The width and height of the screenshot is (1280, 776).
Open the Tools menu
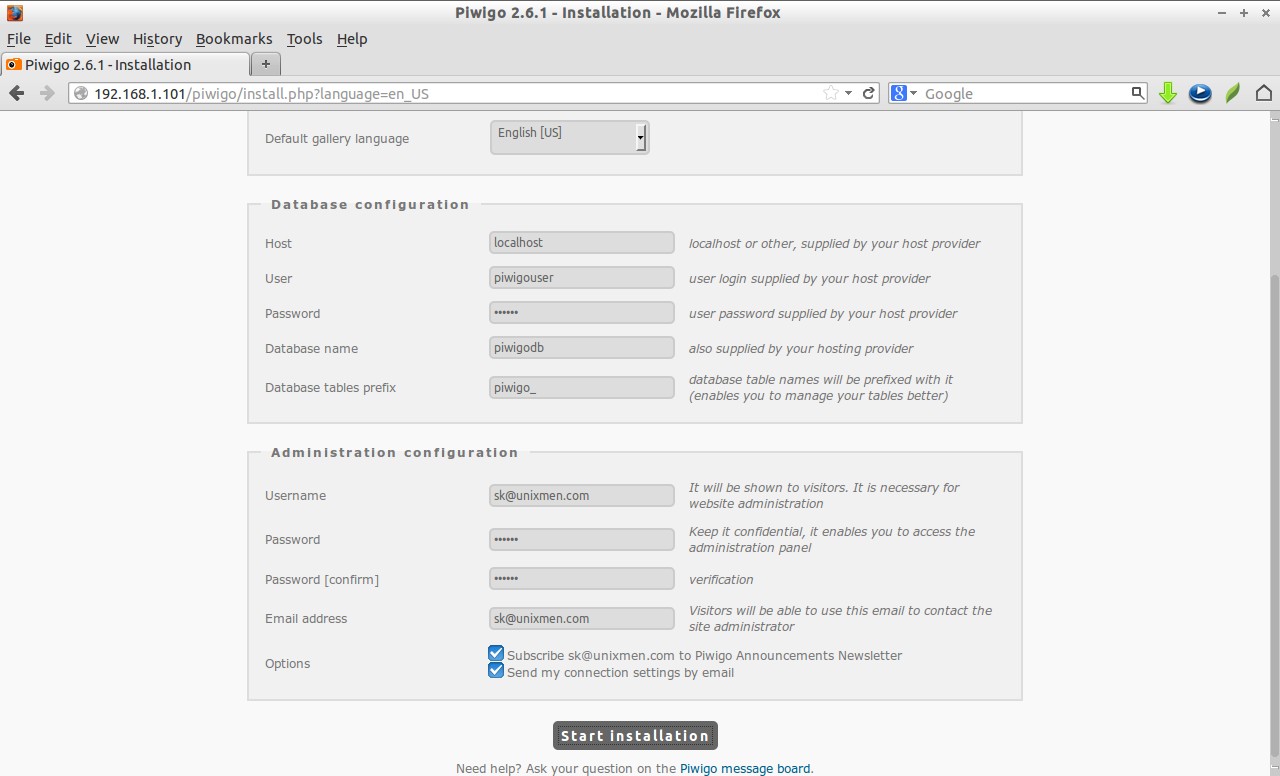tap(304, 39)
